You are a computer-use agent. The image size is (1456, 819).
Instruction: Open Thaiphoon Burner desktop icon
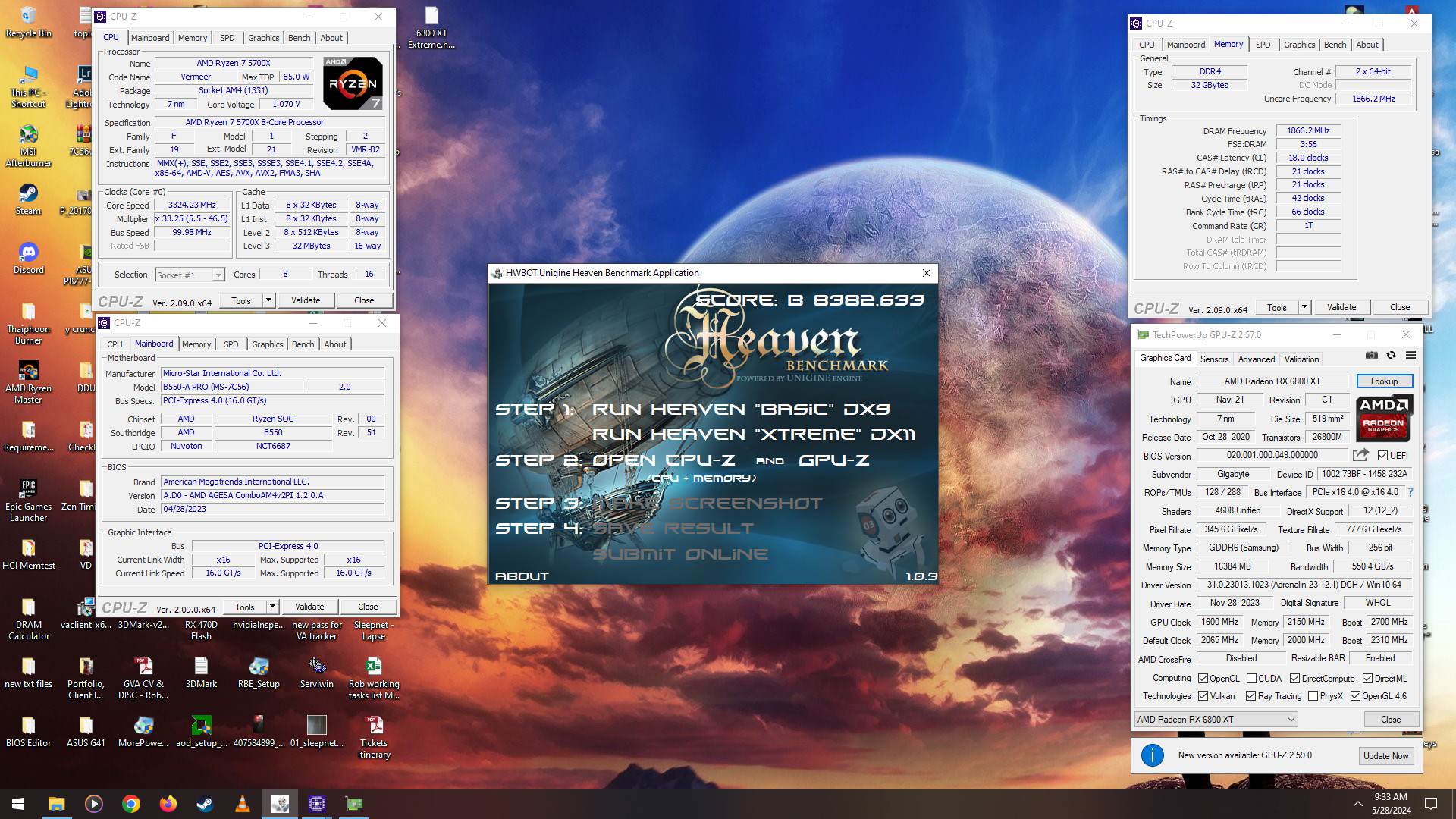(28, 324)
